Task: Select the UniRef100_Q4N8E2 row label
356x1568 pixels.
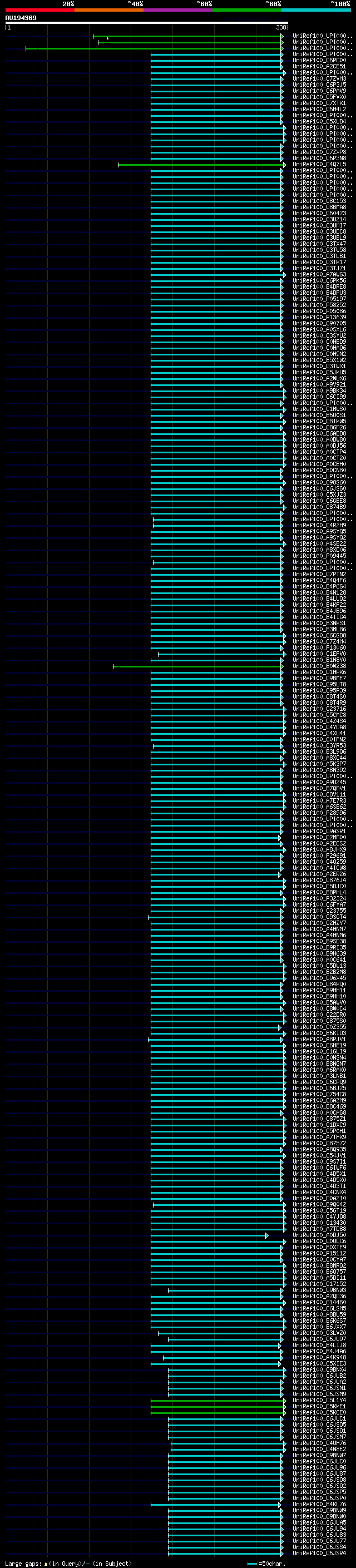Action: tap(319, 1450)
